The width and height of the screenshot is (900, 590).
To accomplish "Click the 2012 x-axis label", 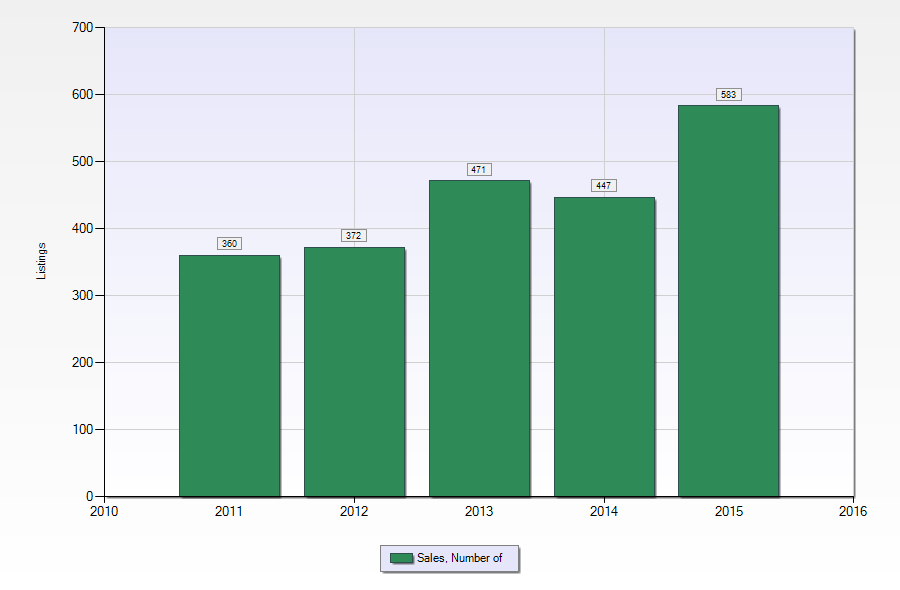I will [354, 511].
